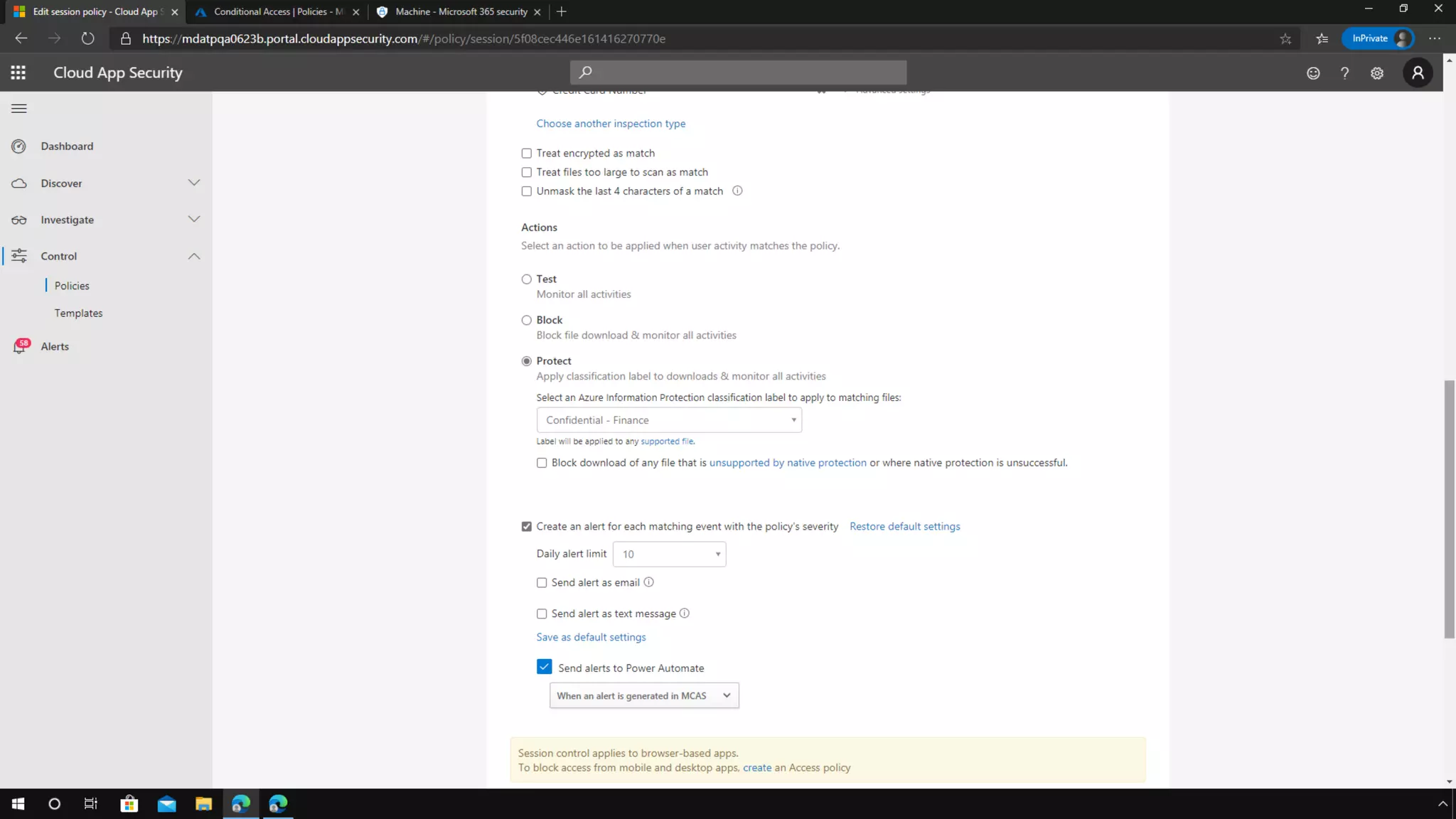The width and height of the screenshot is (1456, 819).
Task: Expand the Investigate menu chevron
Action: pyautogui.click(x=194, y=219)
